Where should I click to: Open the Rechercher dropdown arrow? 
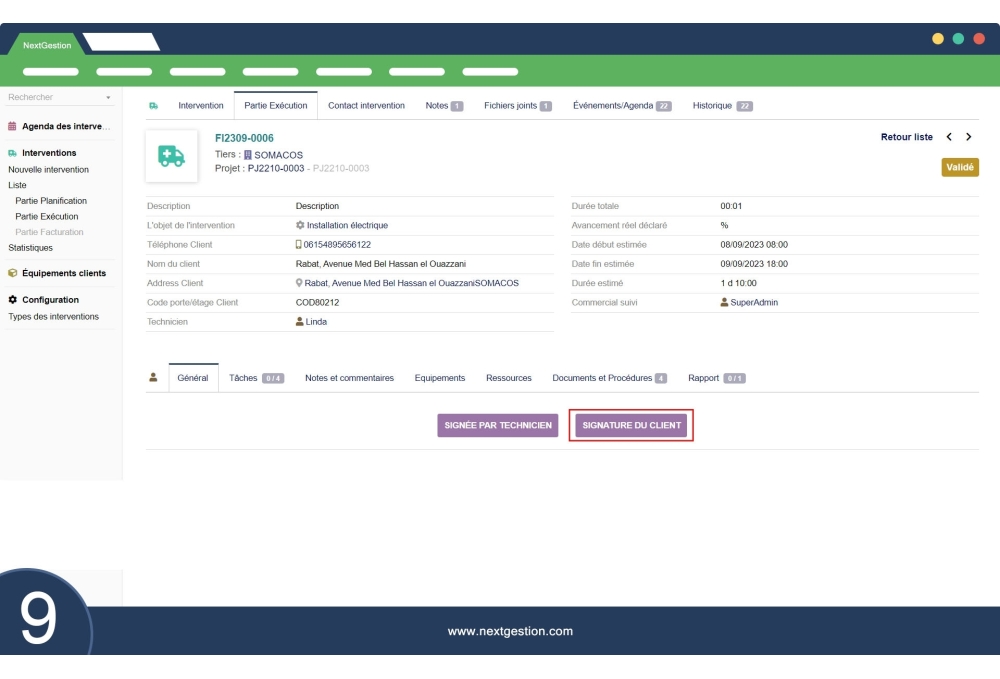108,98
